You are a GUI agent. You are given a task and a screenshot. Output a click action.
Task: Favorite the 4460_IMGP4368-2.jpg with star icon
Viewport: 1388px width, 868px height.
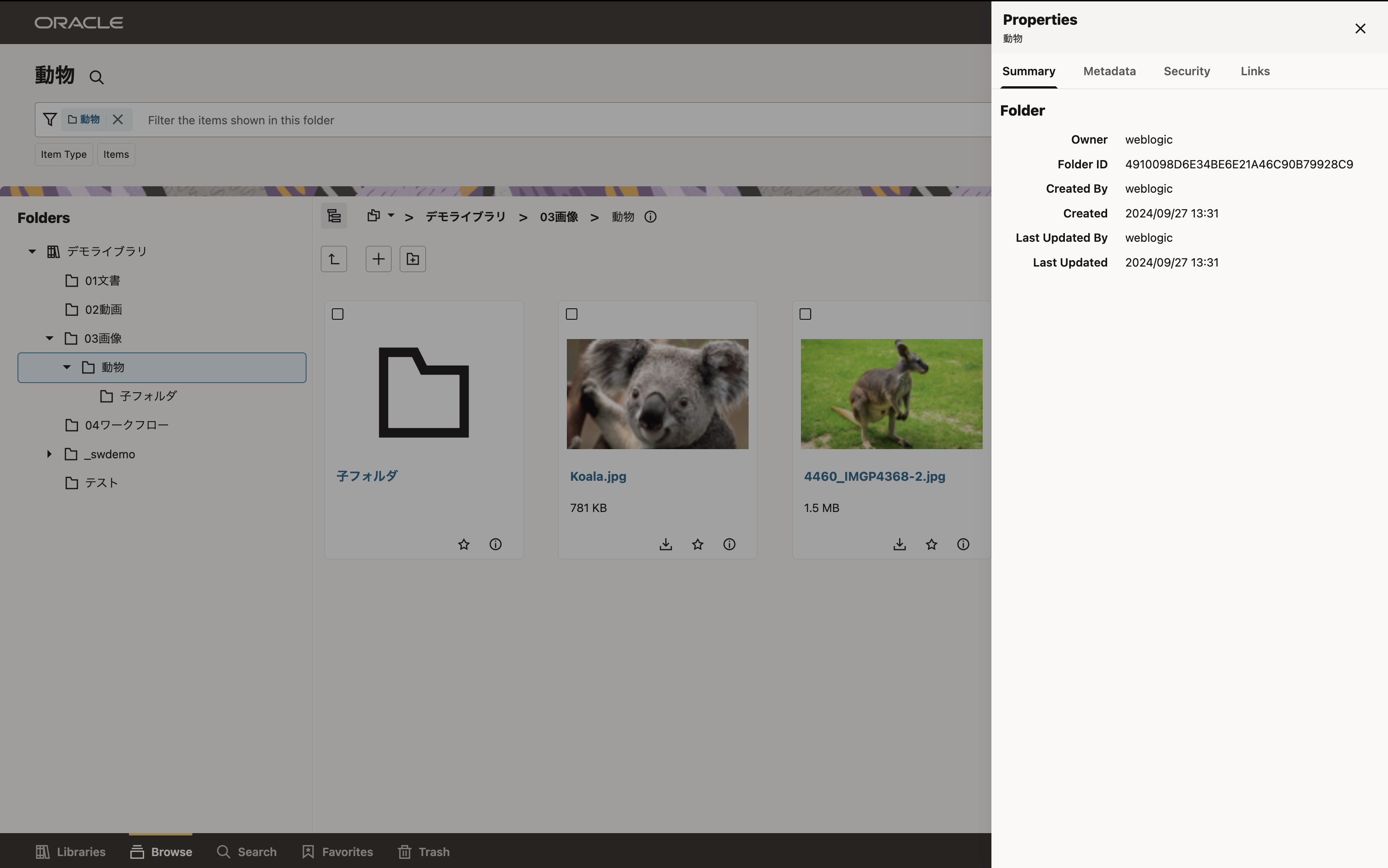click(x=931, y=544)
